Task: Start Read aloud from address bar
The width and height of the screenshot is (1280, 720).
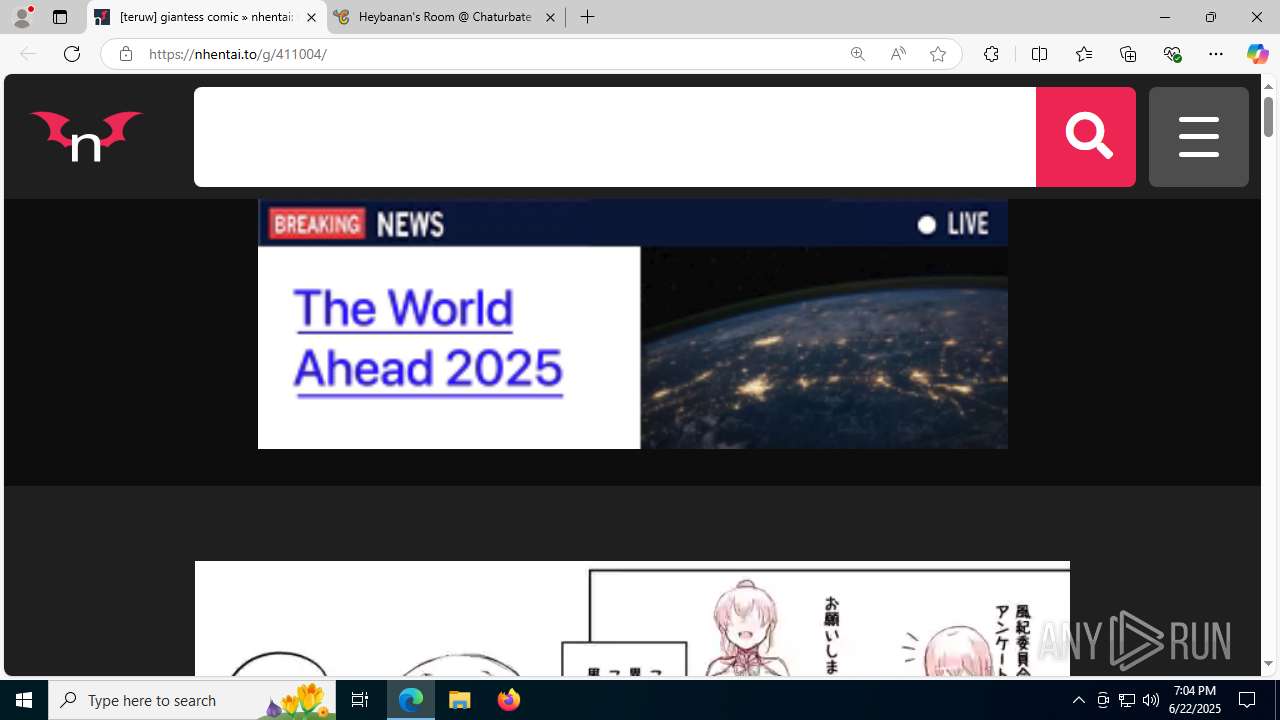Action: (x=898, y=54)
